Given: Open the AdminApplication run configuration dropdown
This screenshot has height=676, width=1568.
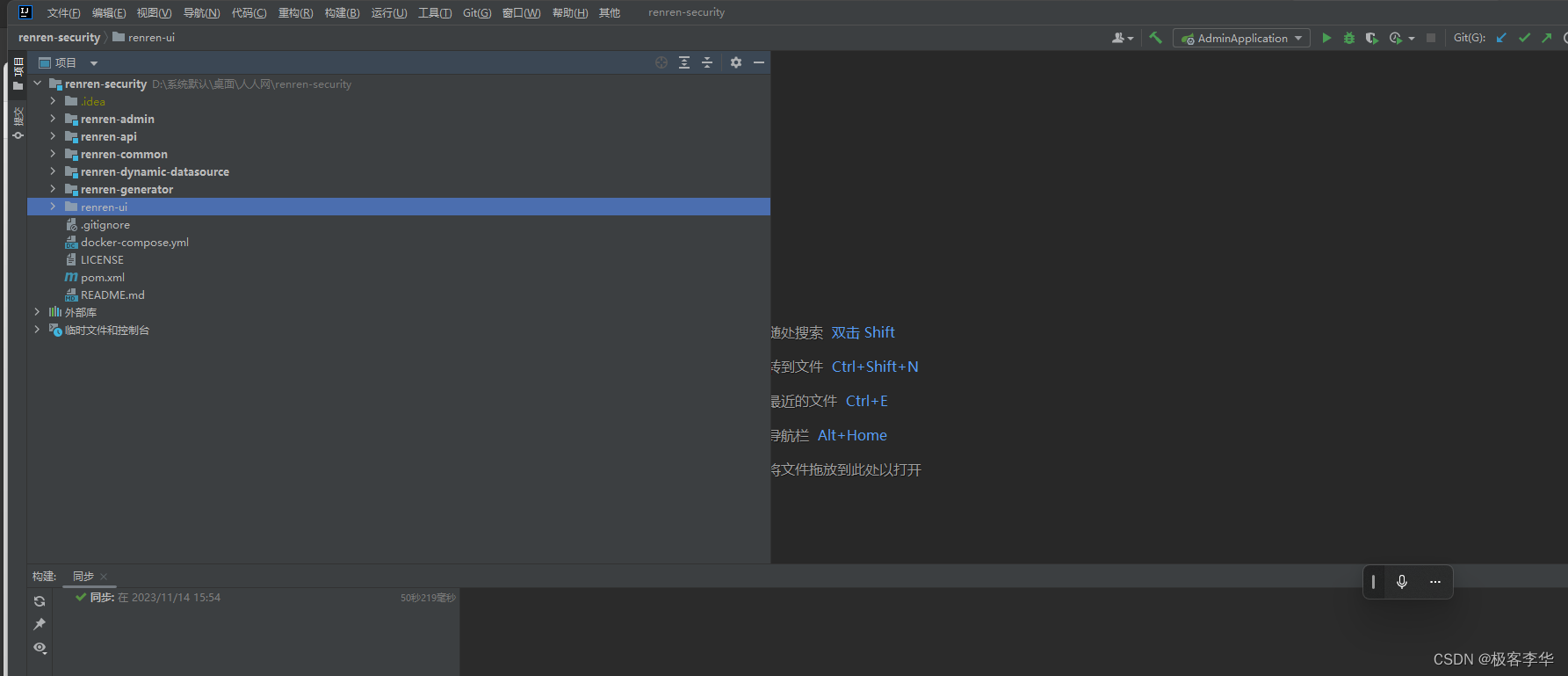Looking at the screenshot, I should coord(1241,38).
